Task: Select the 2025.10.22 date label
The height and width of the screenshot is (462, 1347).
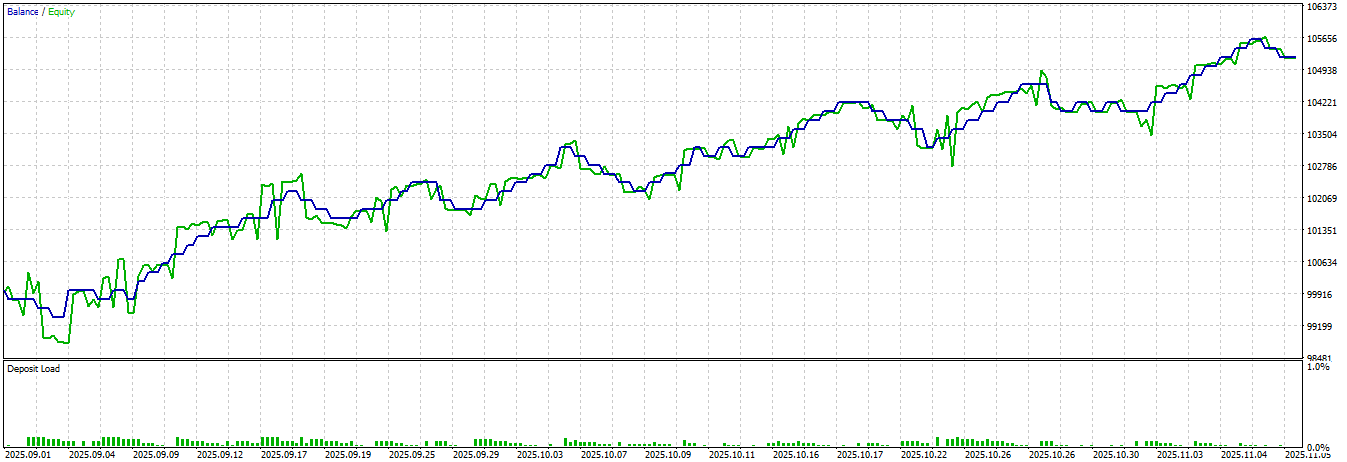Action: tap(924, 455)
